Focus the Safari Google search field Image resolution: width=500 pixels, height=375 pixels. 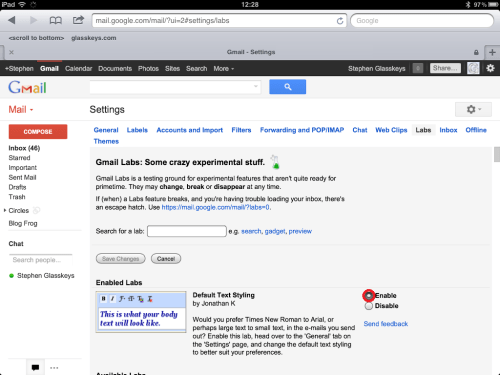[x=422, y=21]
